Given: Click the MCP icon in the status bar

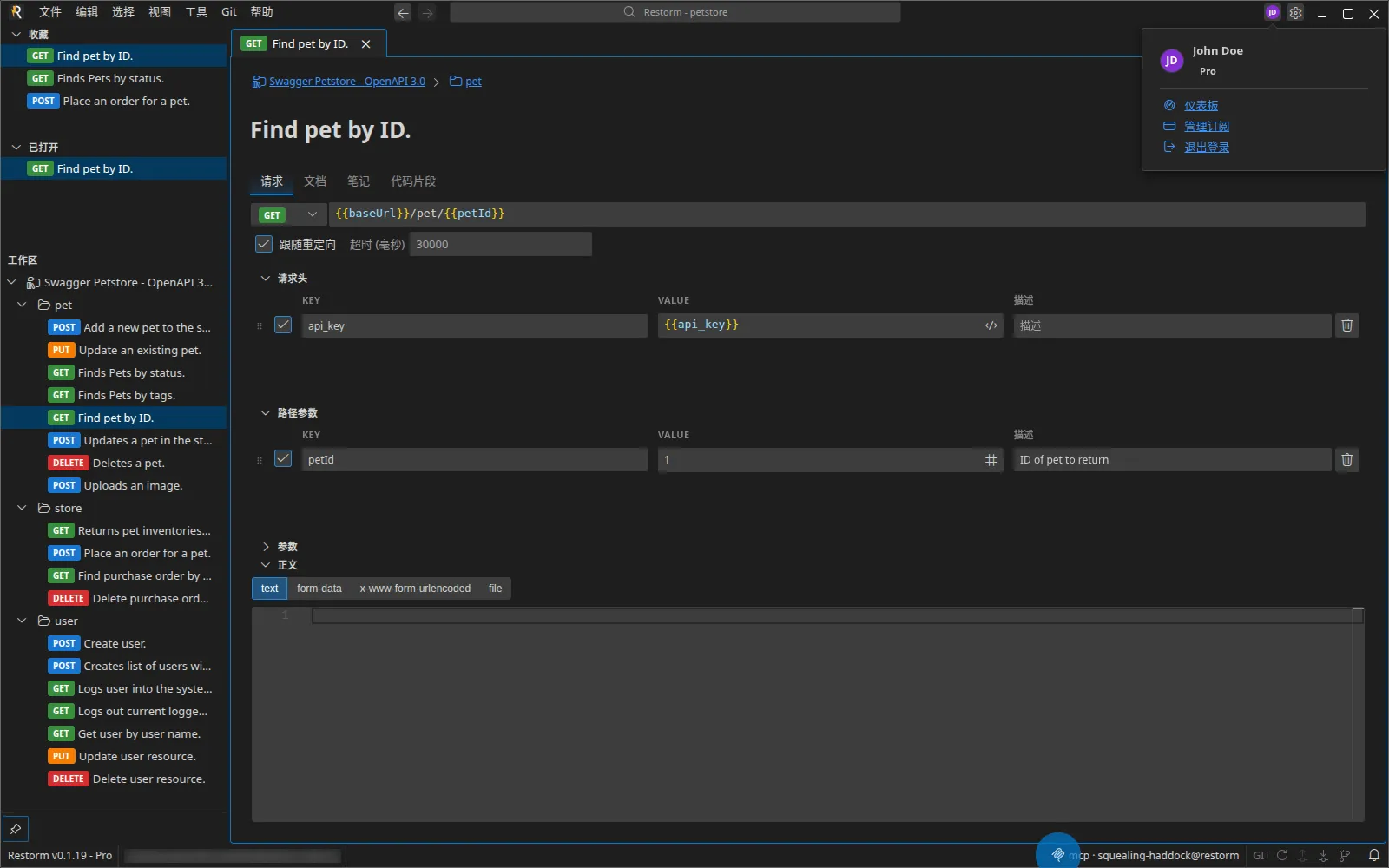Looking at the screenshot, I should 1057,855.
